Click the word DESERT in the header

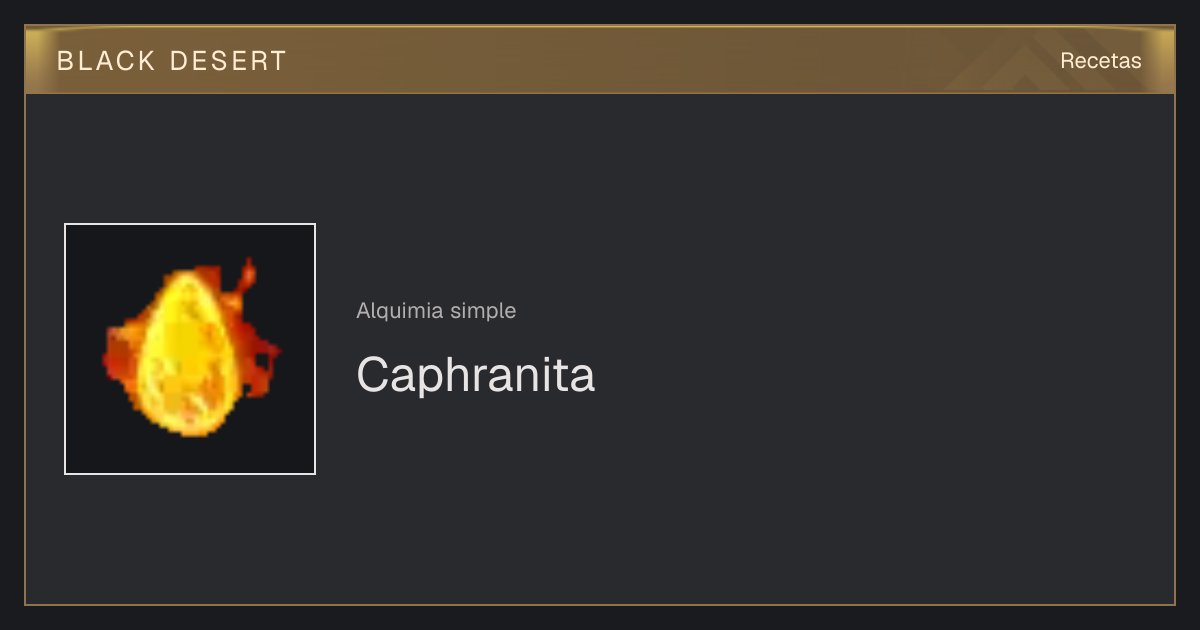click(228, 61)
